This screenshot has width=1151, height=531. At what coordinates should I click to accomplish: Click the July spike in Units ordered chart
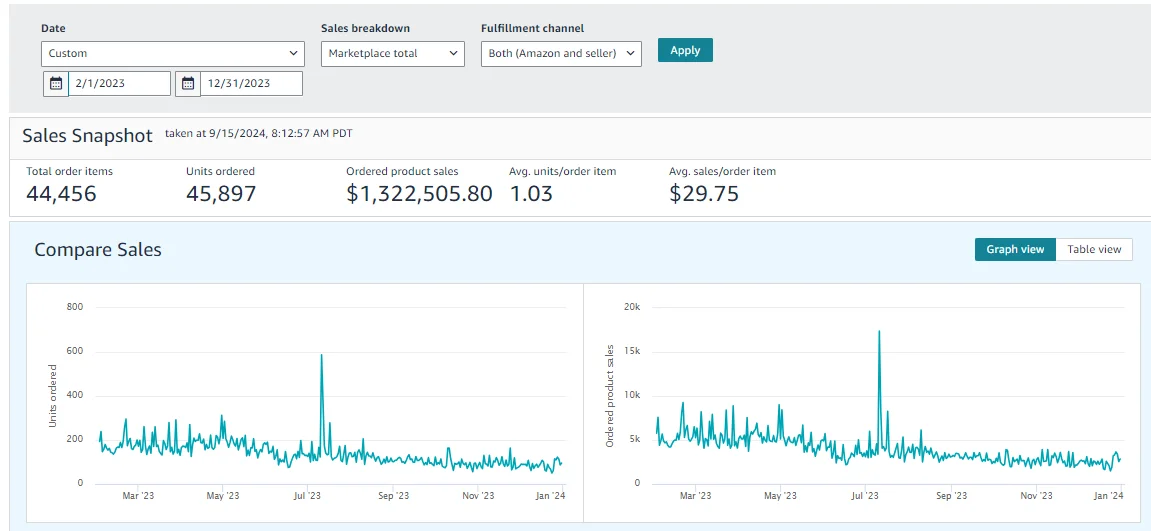[321, 356]
